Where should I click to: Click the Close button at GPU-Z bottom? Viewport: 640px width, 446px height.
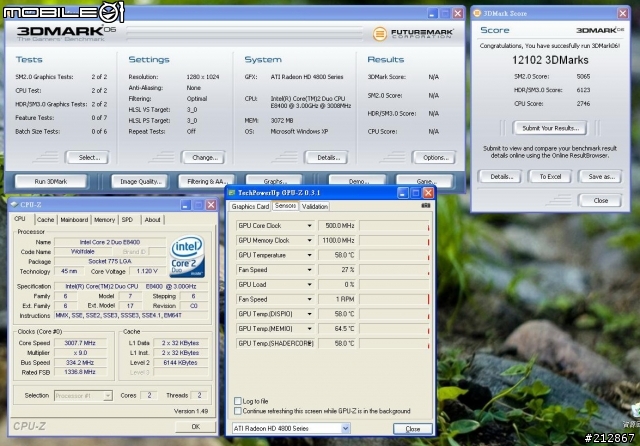[413, 429]
